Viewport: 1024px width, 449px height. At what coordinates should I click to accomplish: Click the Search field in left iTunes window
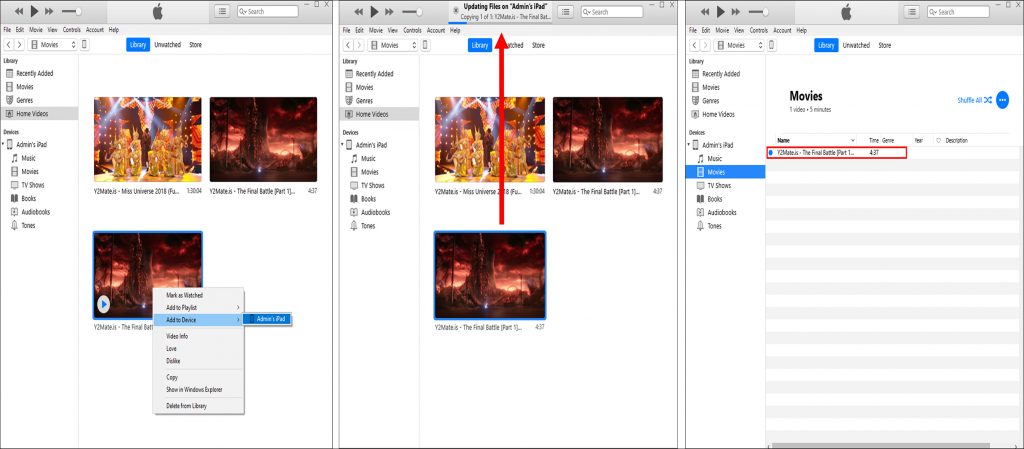268,11
